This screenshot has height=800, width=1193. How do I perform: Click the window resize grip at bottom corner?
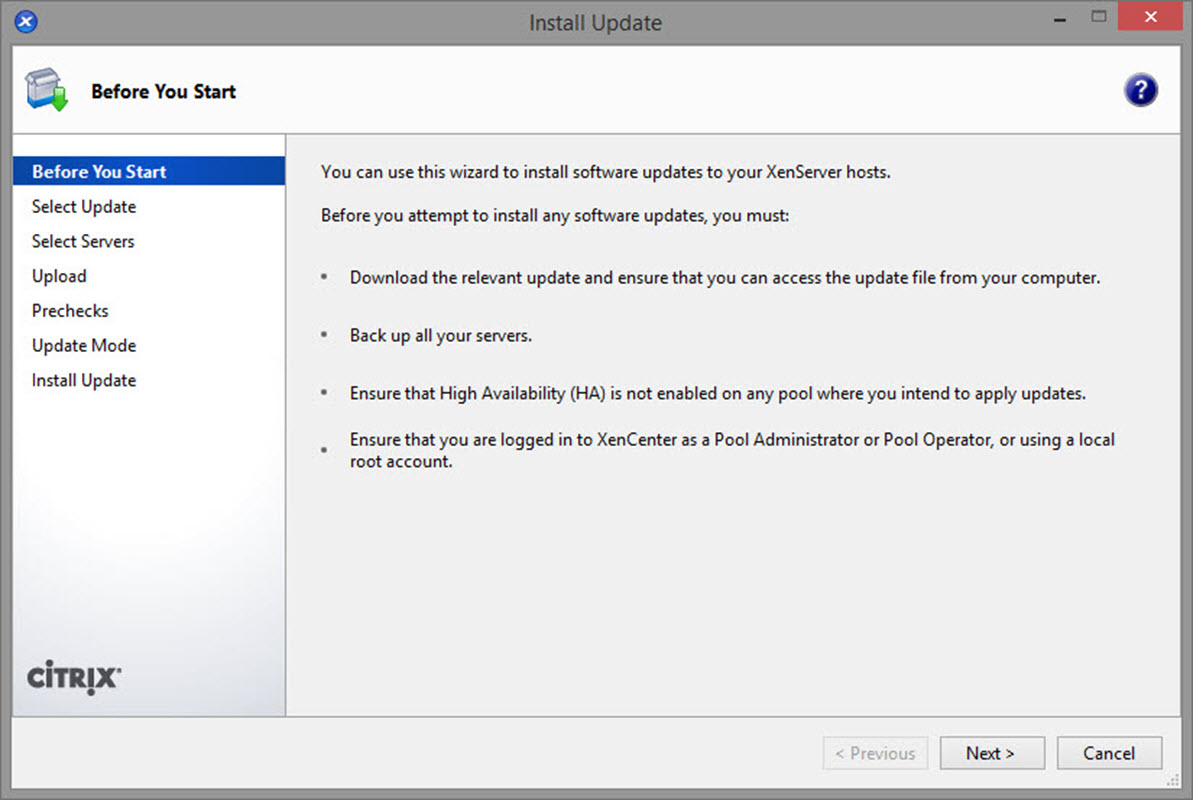(1173, 780)
